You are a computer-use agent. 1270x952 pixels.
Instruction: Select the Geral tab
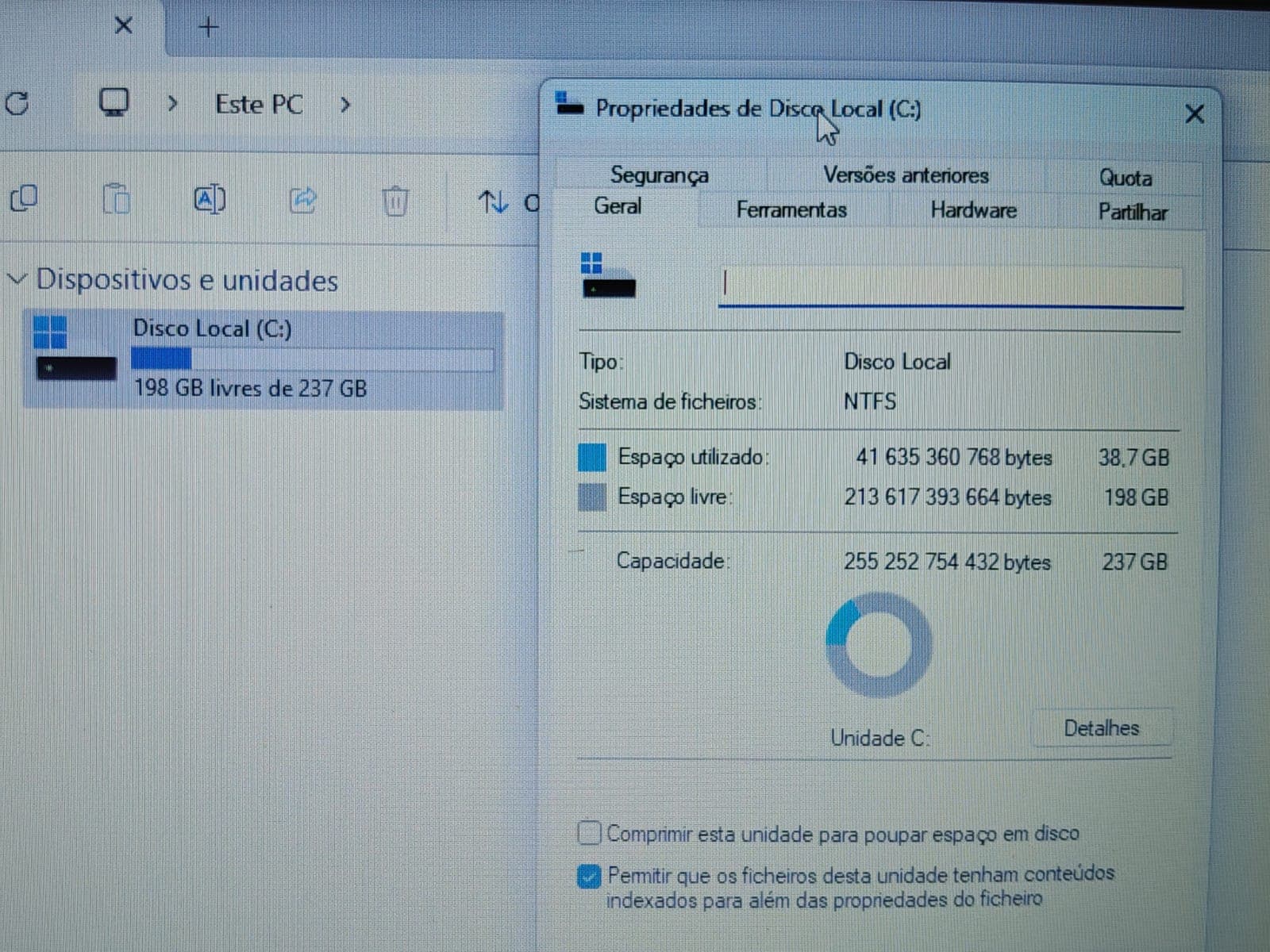pyautogui.click(x=618, y=206)
